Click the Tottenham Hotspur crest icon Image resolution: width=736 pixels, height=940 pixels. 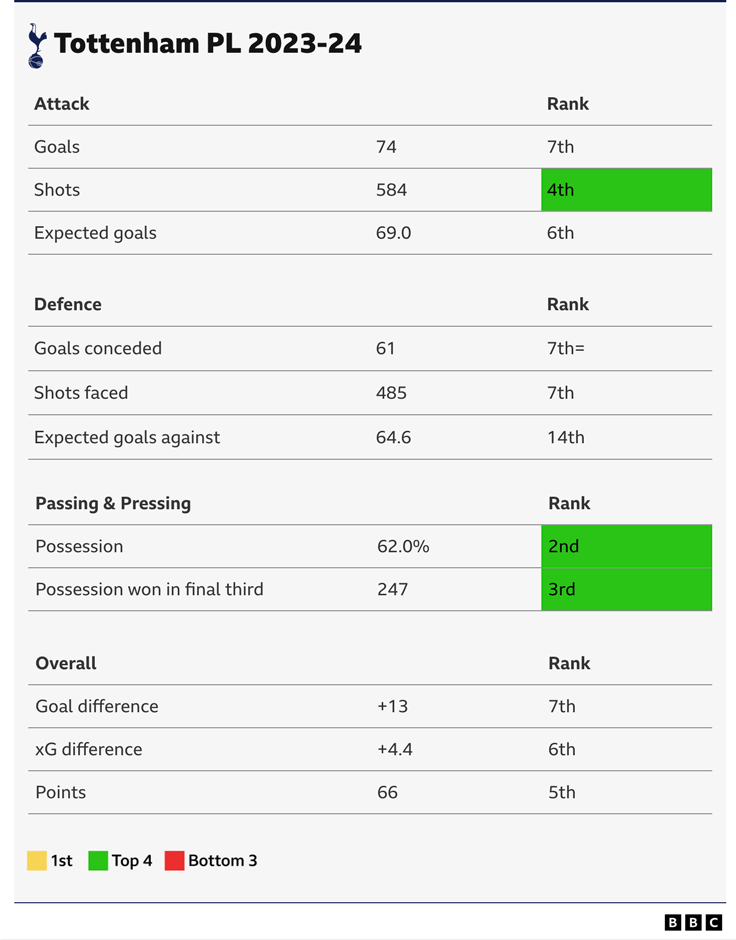(x=37, y=45)
